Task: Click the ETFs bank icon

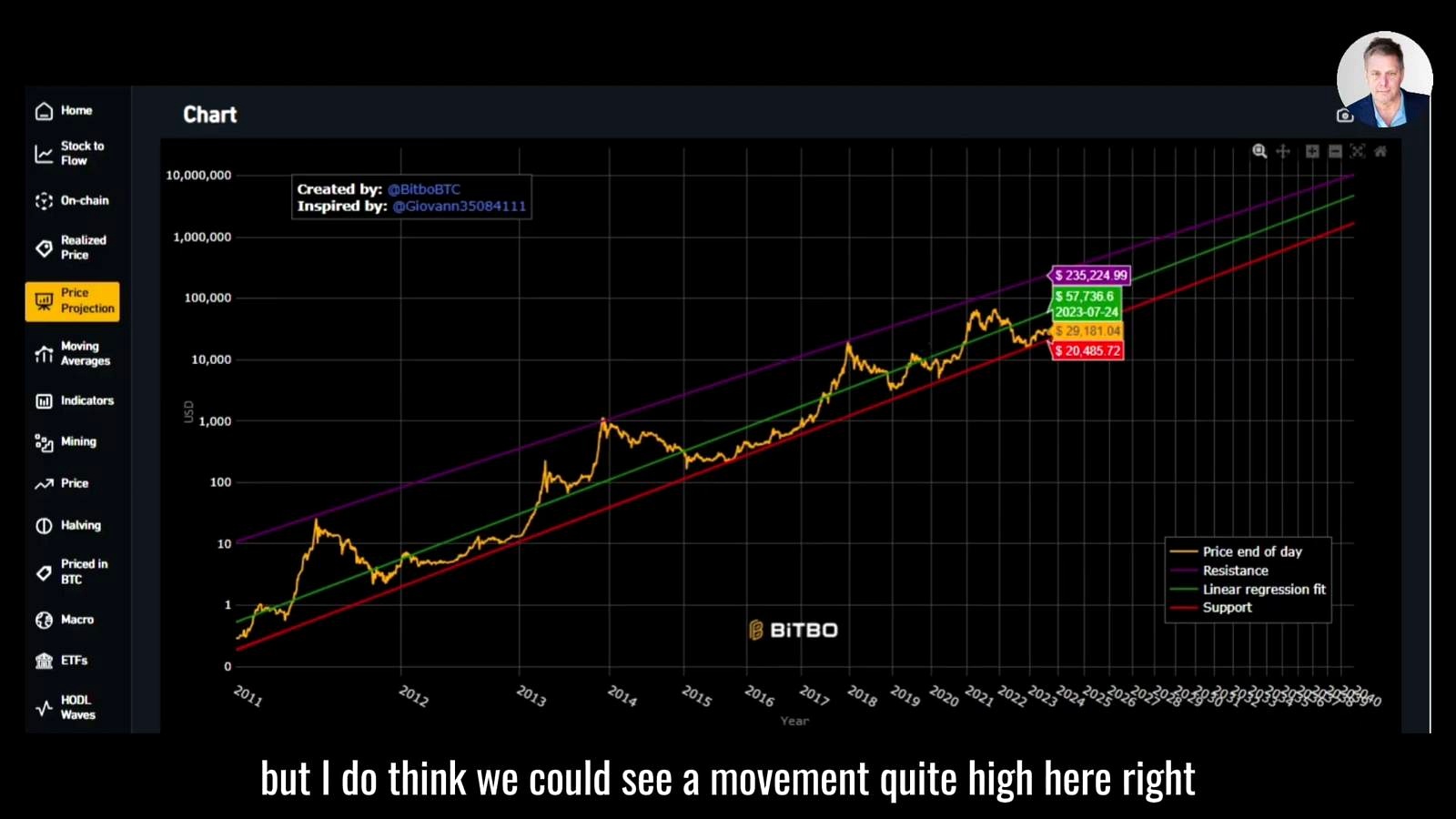Action: [44, 661]
